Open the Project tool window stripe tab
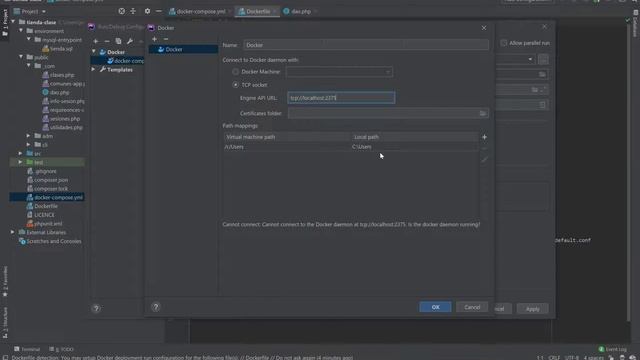This screenshot has width=640, height=360. 5,22
